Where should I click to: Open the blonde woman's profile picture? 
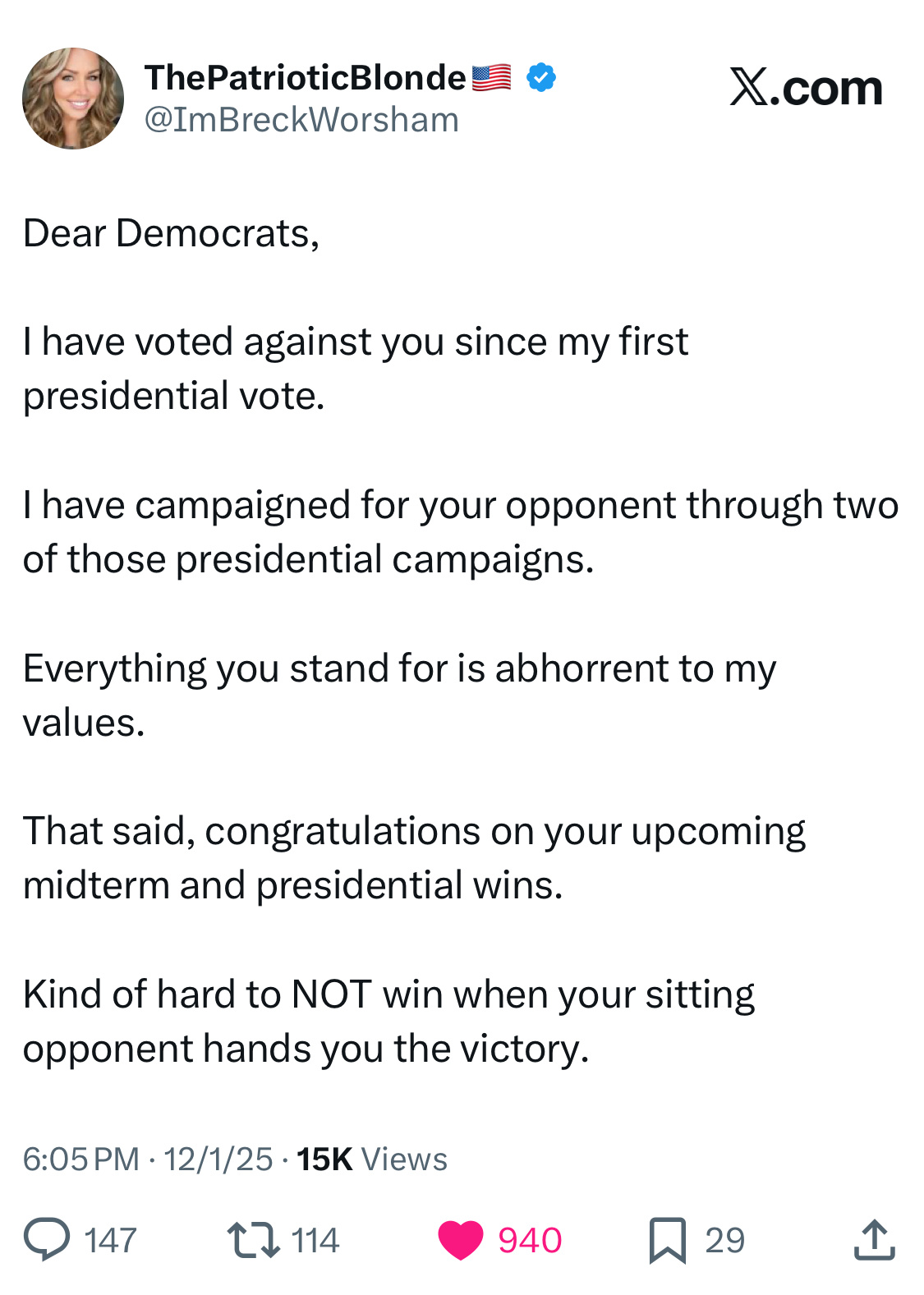pyautogui.click(x=73, y=99)
